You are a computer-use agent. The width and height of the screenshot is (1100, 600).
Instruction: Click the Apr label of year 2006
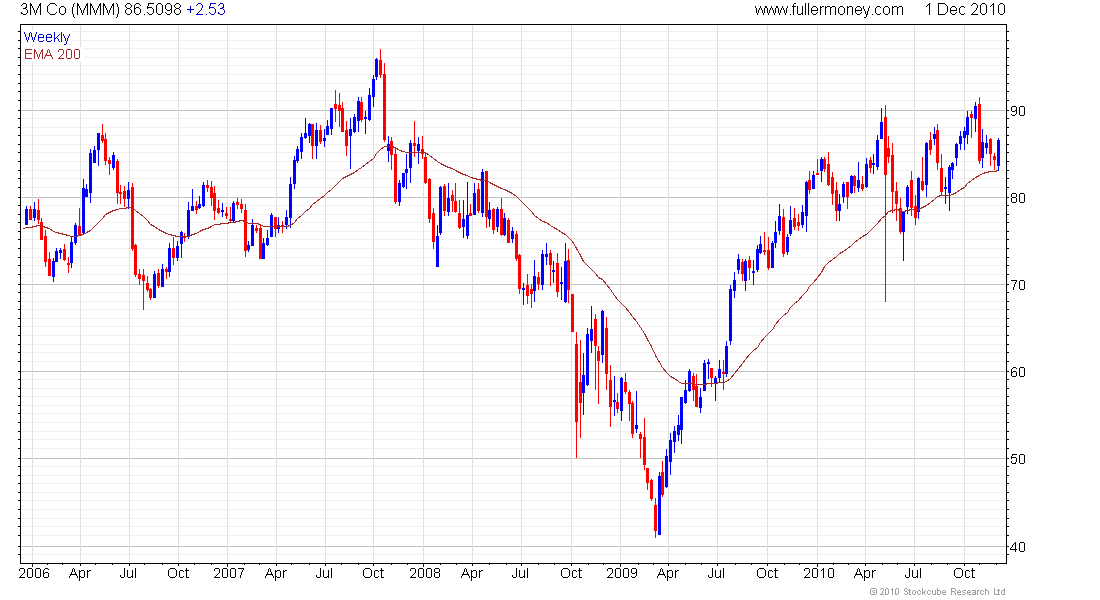[80, 573]
